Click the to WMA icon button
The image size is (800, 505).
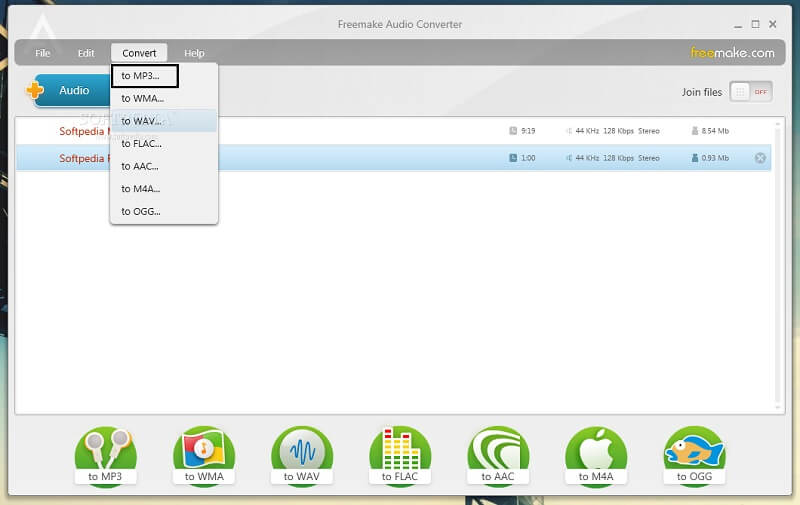(204, 456)
